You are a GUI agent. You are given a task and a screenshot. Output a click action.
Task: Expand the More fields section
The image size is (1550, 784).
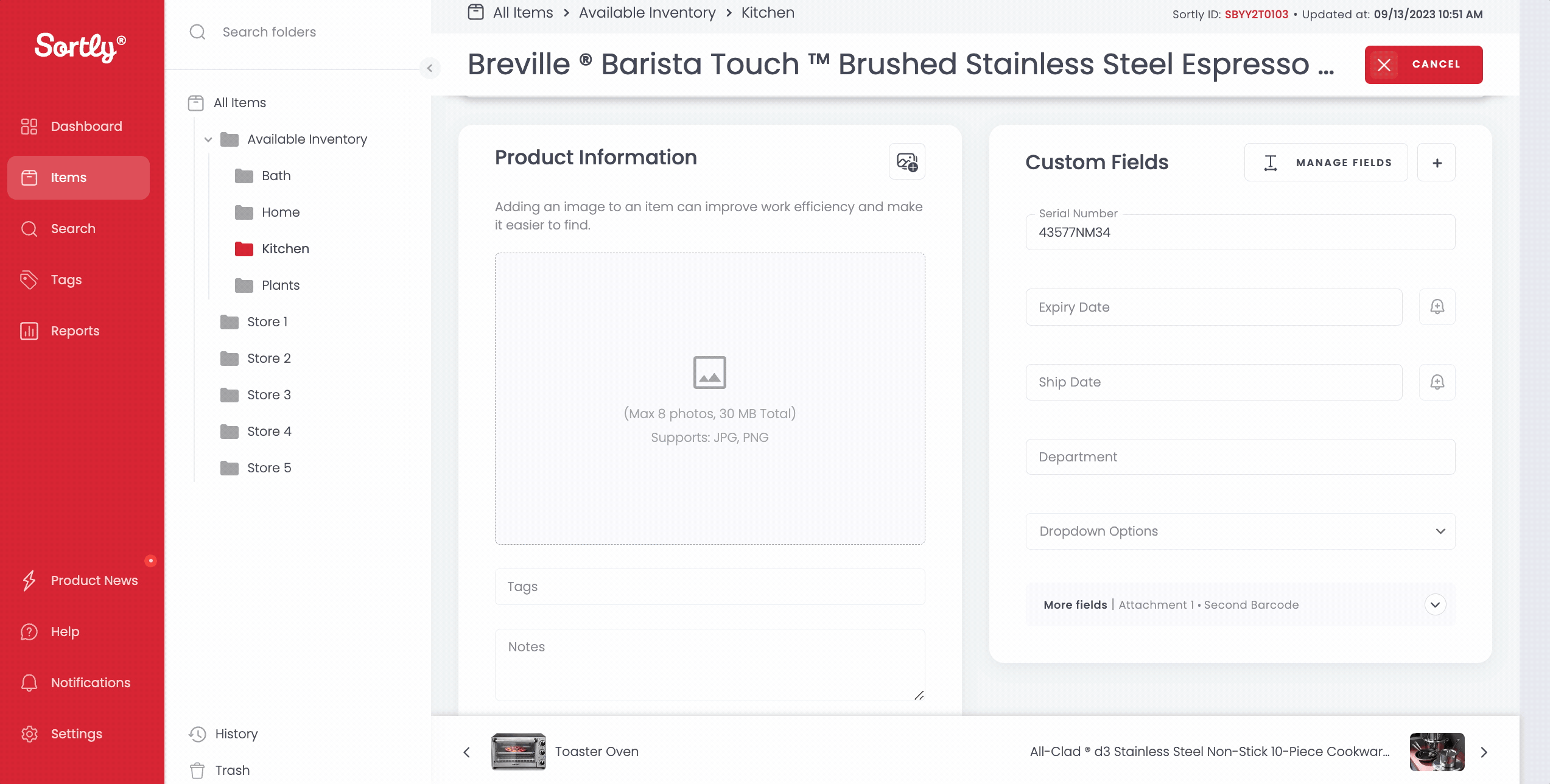click(x=1435, y=604)
